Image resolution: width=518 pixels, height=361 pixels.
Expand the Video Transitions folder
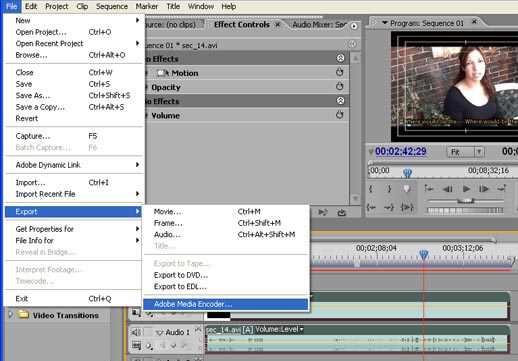click(x=10, y=314)
